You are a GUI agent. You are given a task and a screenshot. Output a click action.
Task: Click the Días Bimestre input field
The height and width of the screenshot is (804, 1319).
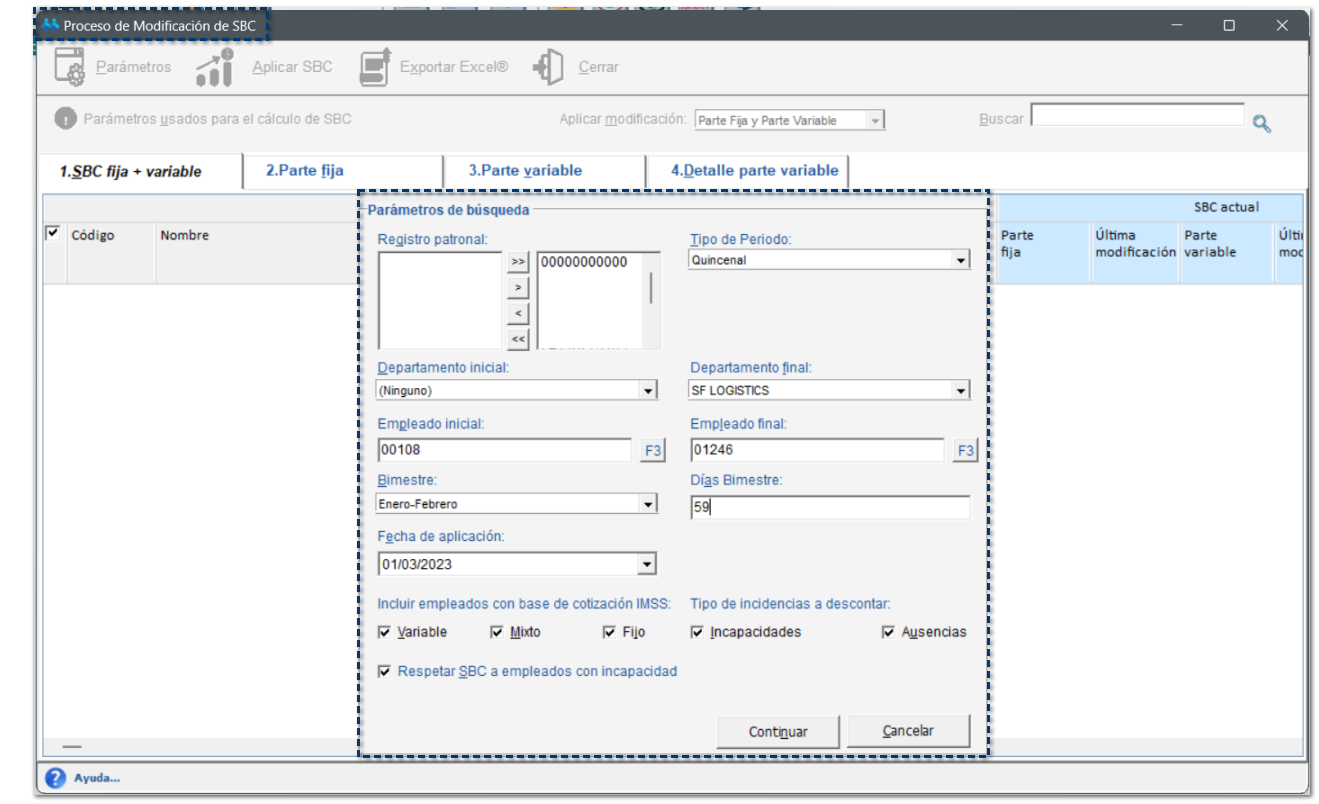(x=829, y=508)
